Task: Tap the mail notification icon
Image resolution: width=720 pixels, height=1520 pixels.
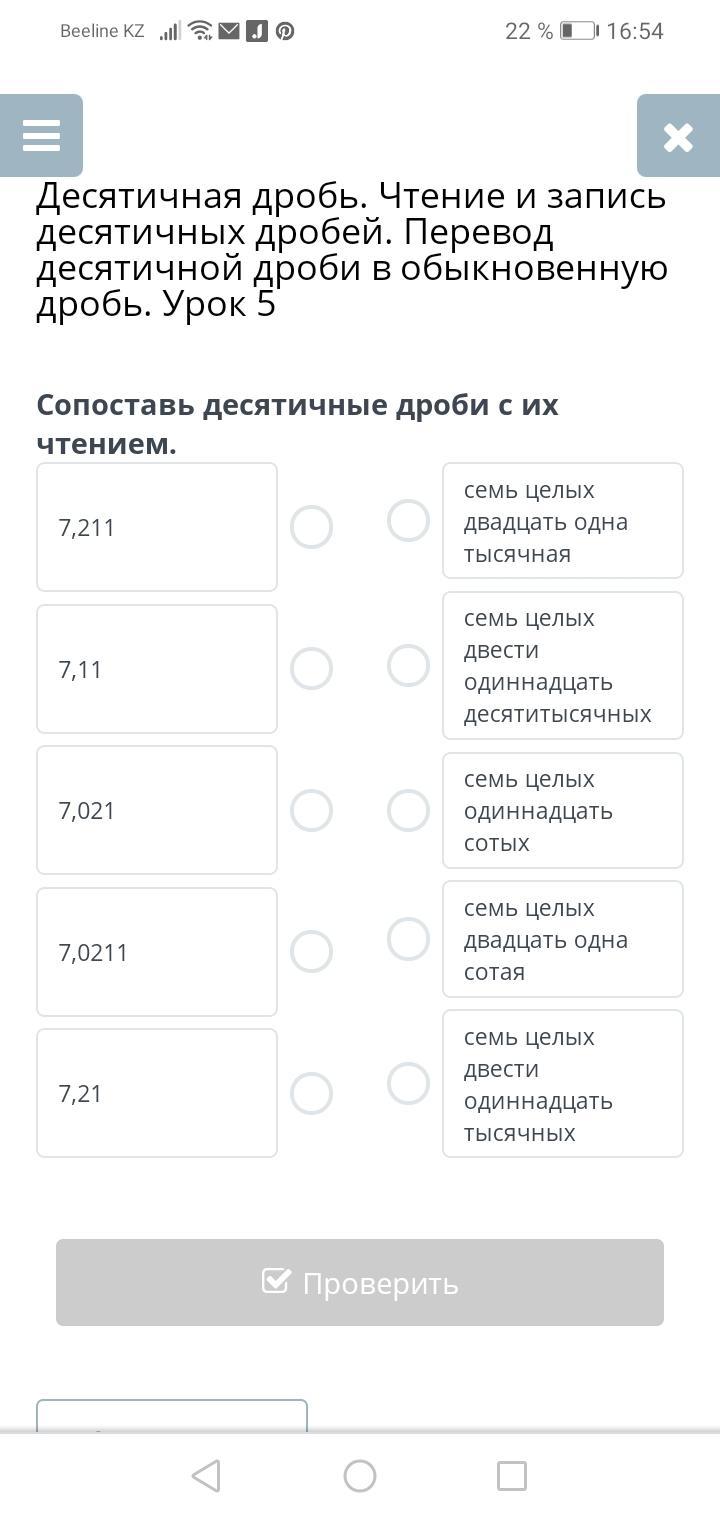Action: pos(229,31)
